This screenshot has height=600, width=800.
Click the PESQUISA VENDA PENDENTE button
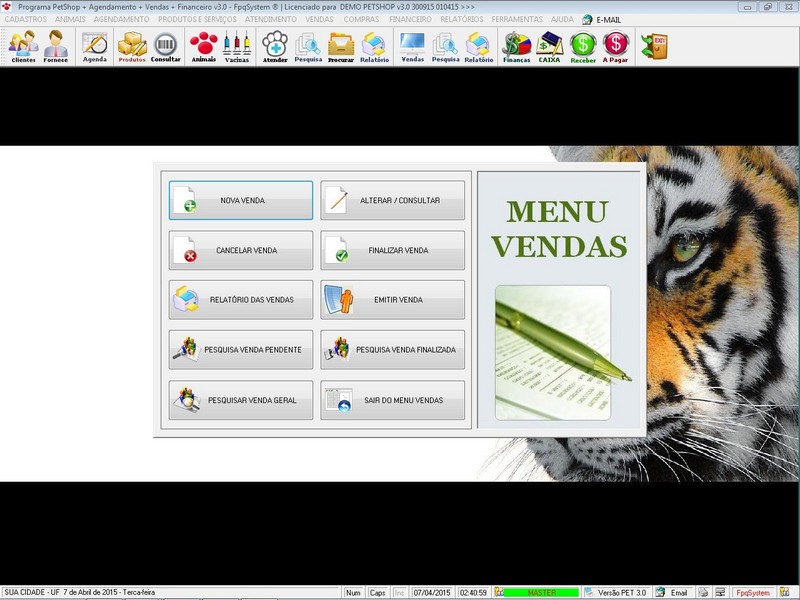click(241, 349)
